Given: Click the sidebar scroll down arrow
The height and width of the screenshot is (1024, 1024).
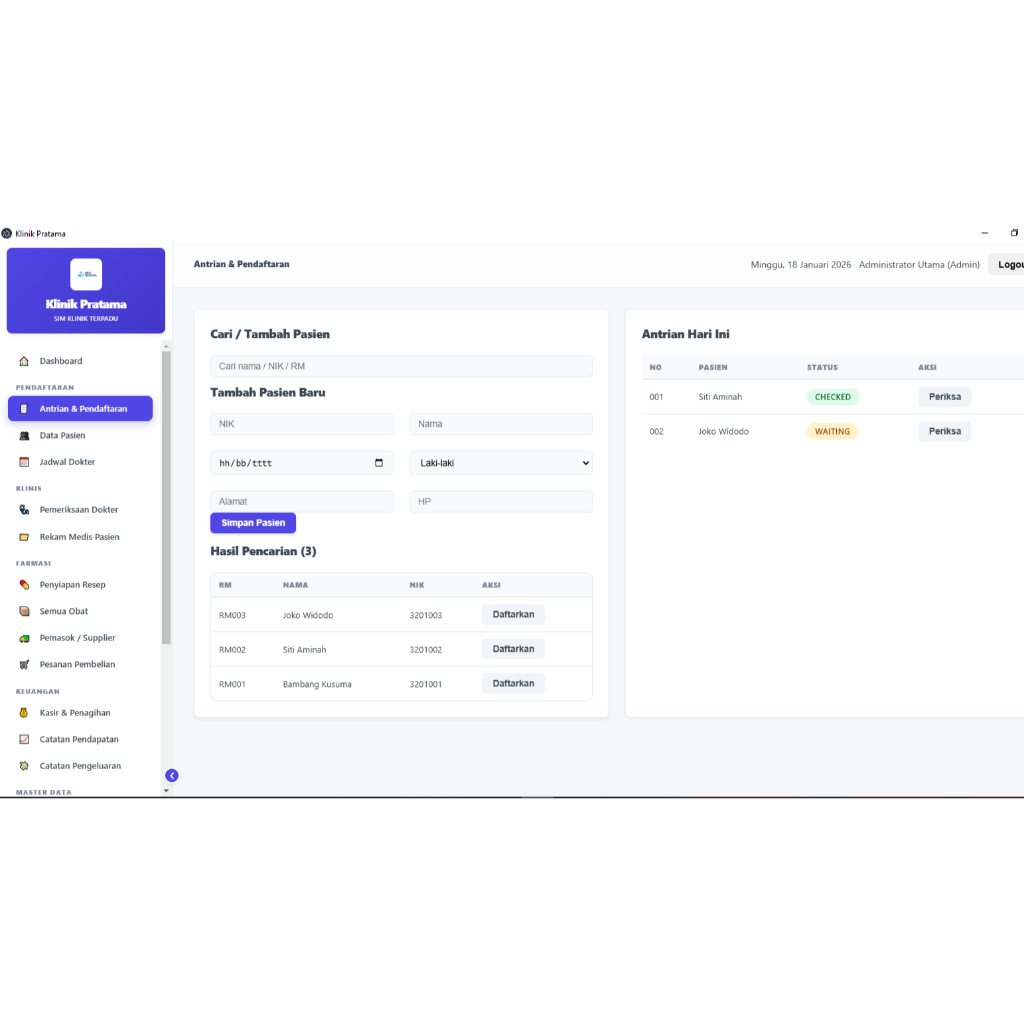Looking at the screenshot, I should [x=167, y=791].
